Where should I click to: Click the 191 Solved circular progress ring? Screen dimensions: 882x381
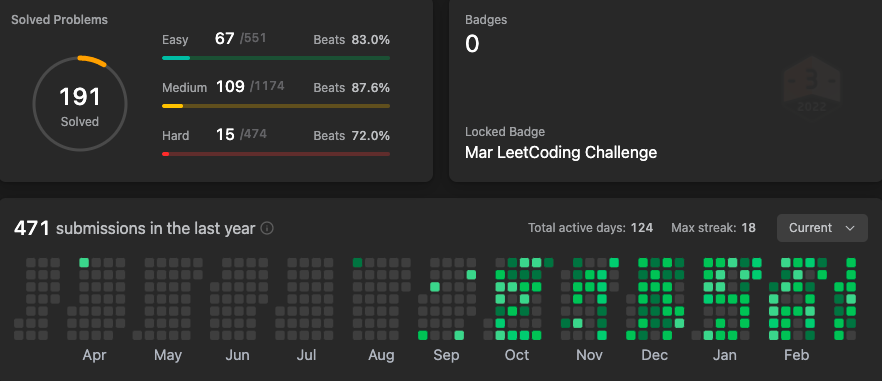80,104
